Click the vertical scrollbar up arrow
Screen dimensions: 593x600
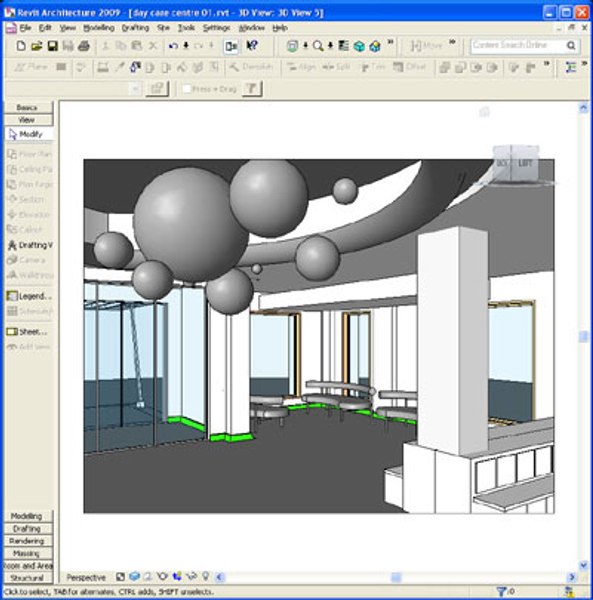coord(583,108)
